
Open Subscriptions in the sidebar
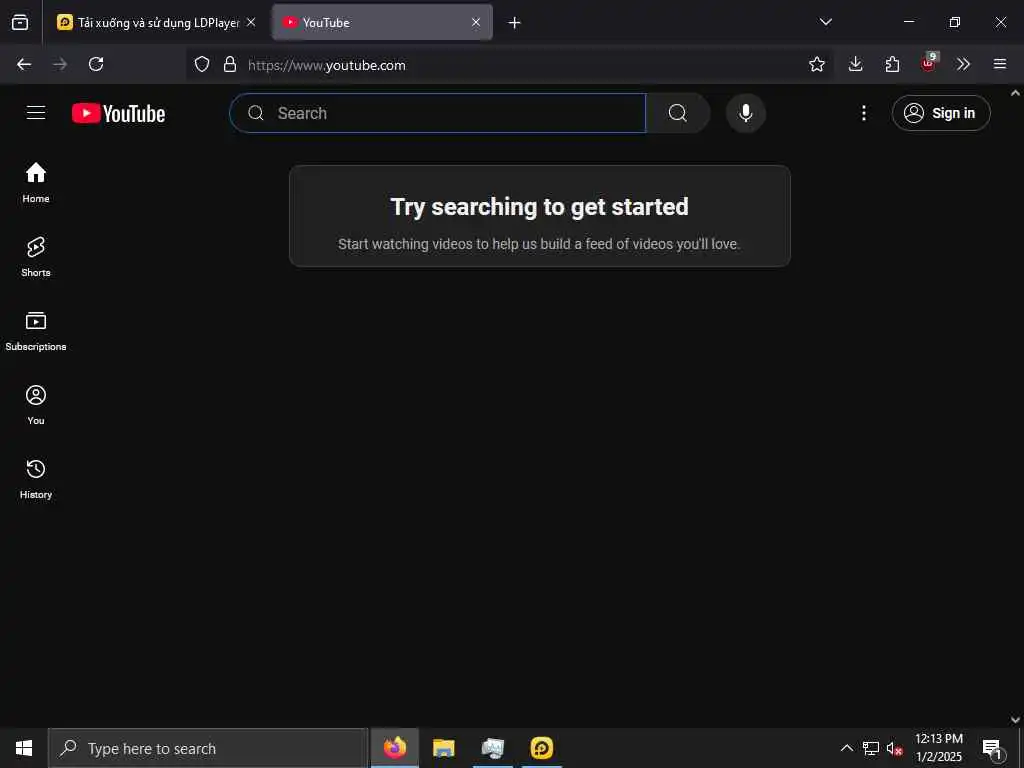[x=36, y=331]
